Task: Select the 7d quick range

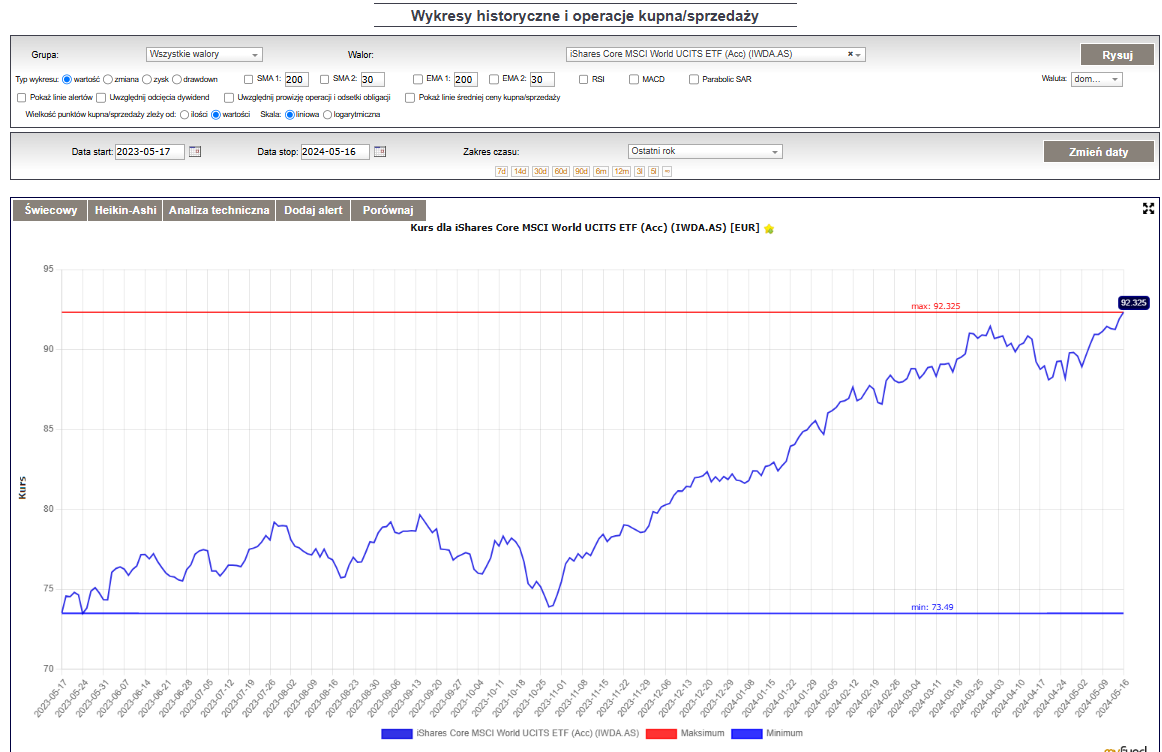Action: click(502, 171)
